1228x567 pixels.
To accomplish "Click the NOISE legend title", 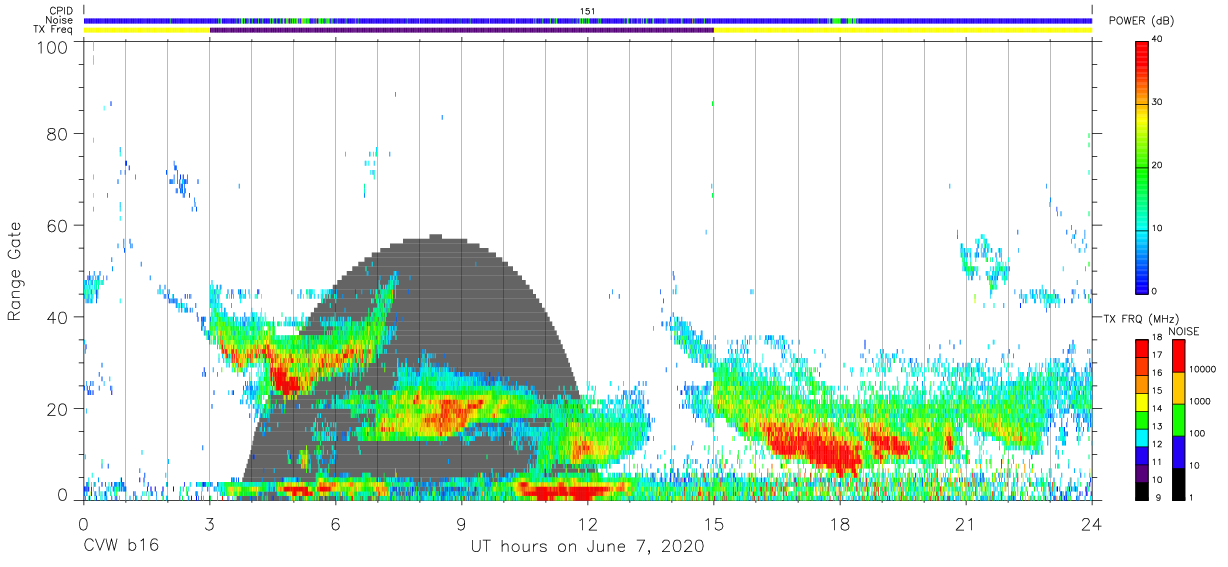I will (1184, 331).
